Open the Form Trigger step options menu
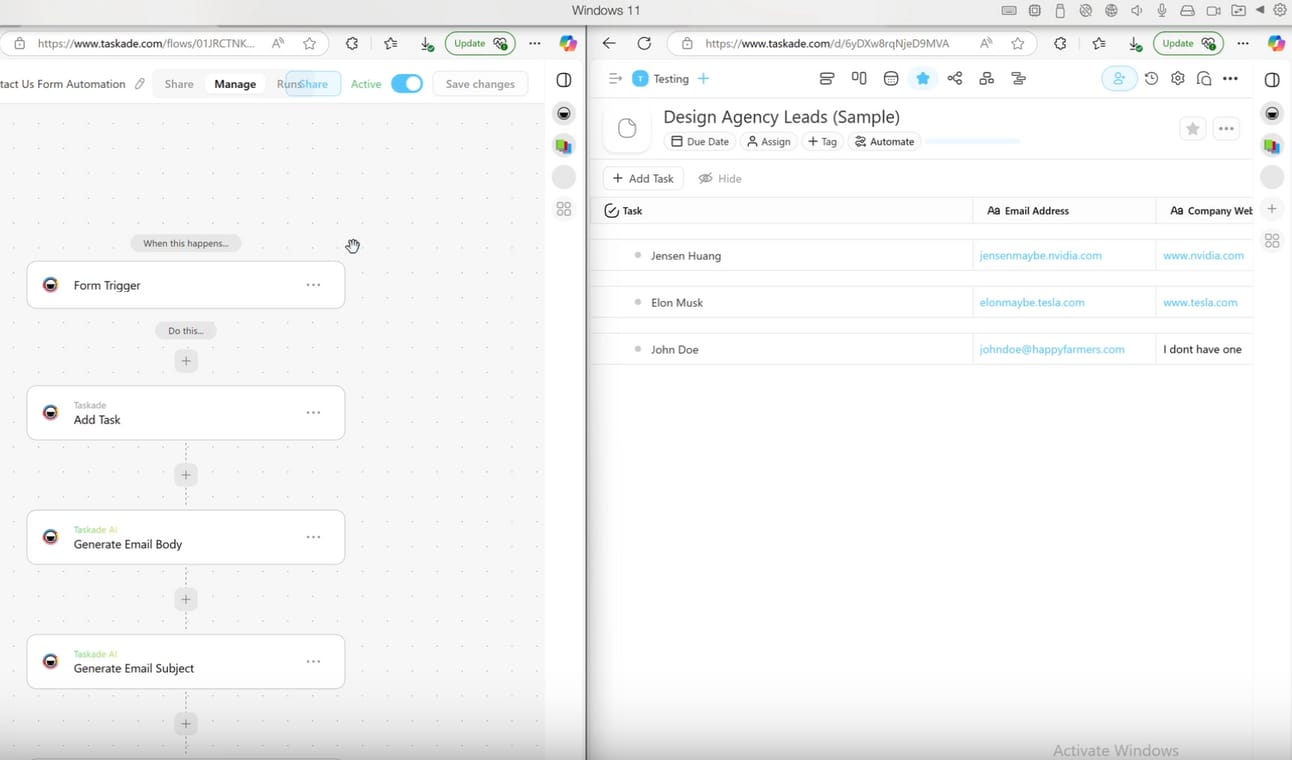This screenshot has height=760, width=1292. [313, 285]
